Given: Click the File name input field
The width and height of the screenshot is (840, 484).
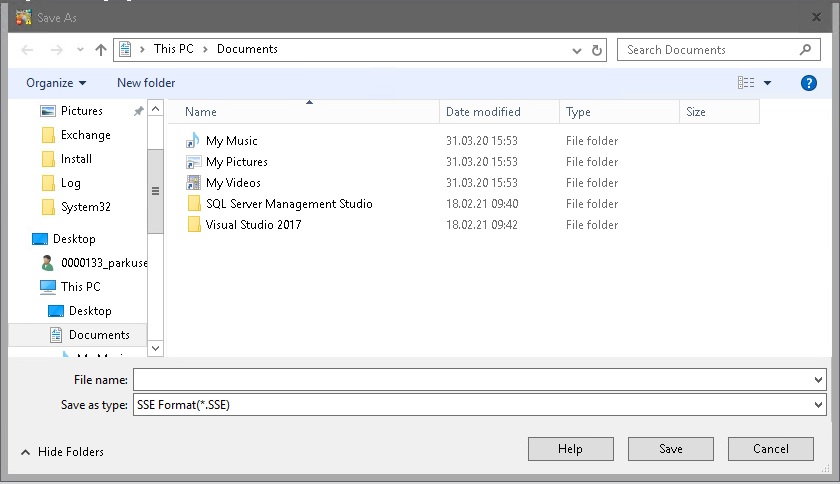Looking at the screenshot, I should [470, 380].
